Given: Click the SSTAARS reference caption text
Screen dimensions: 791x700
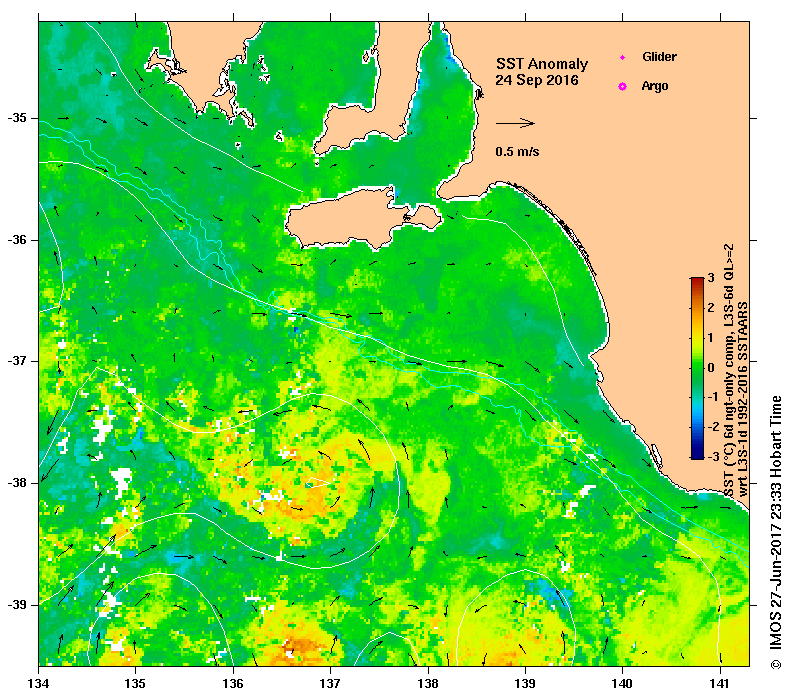Looking at the screenshot, I should click(743, 399).
